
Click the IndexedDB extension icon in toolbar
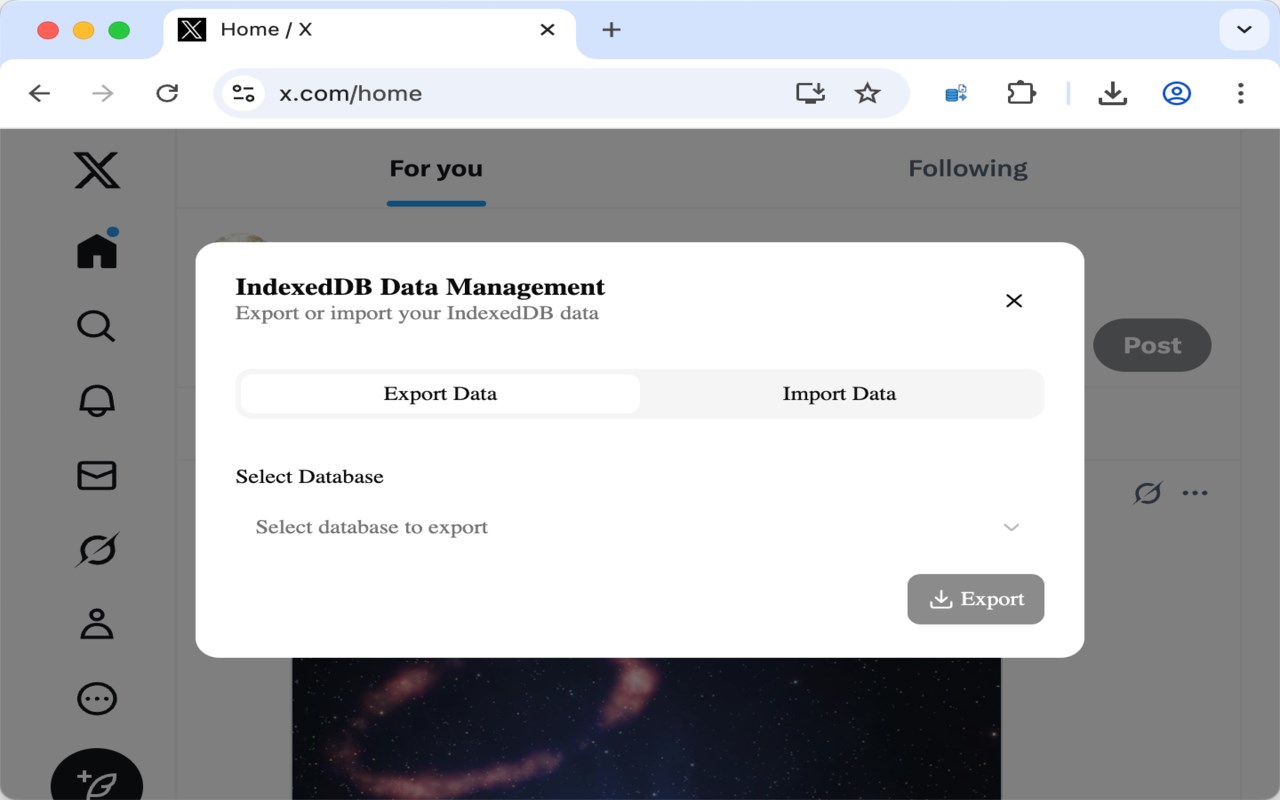[956, 93]
